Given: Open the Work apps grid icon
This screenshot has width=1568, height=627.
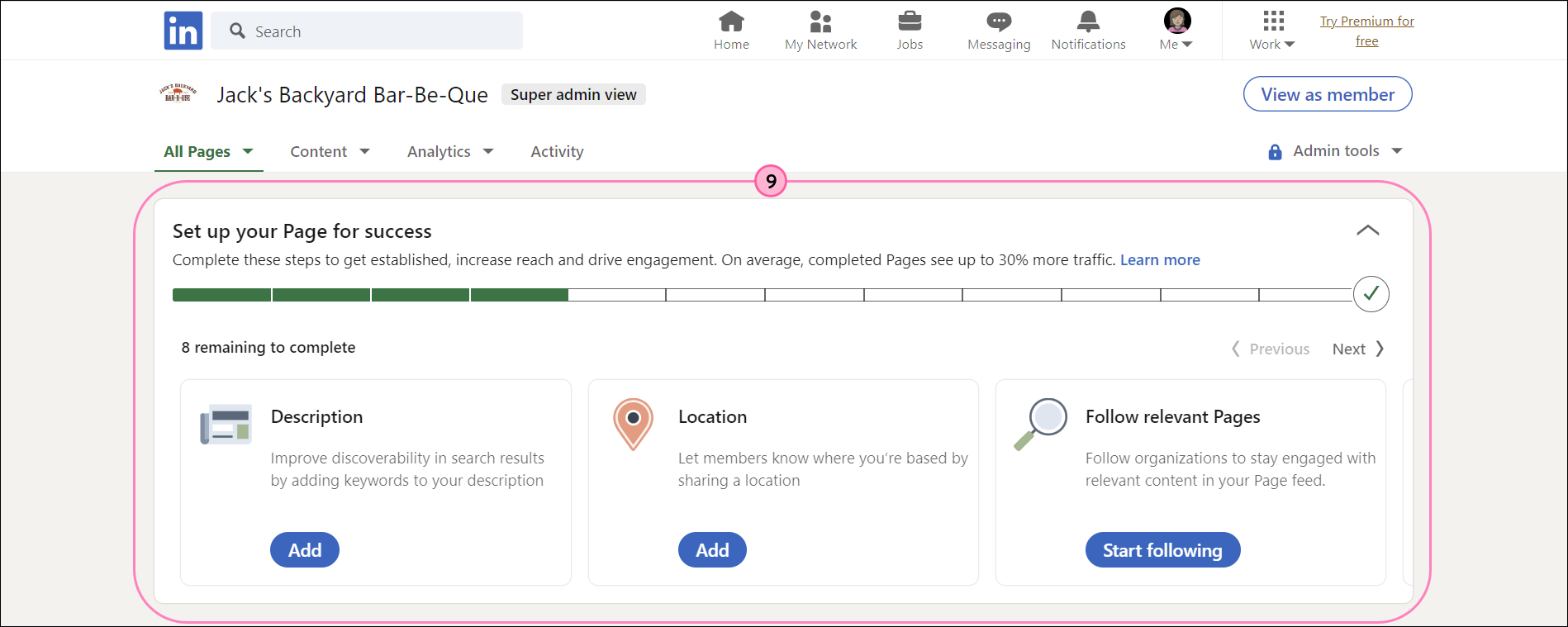Looking at the screenshot, I should tap(1273, 21).
